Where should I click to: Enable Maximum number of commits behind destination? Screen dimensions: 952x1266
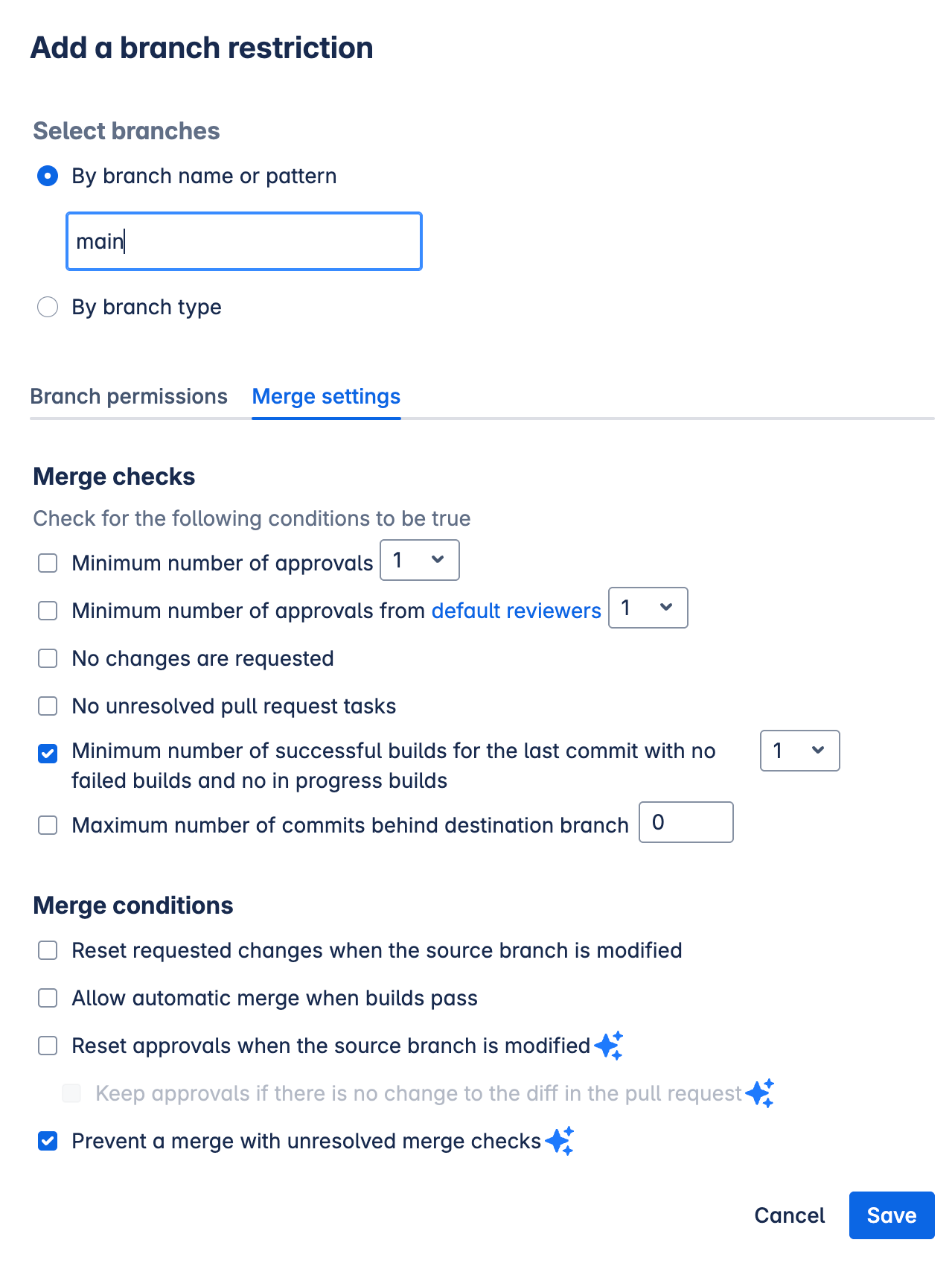click(x=47, y=825)
